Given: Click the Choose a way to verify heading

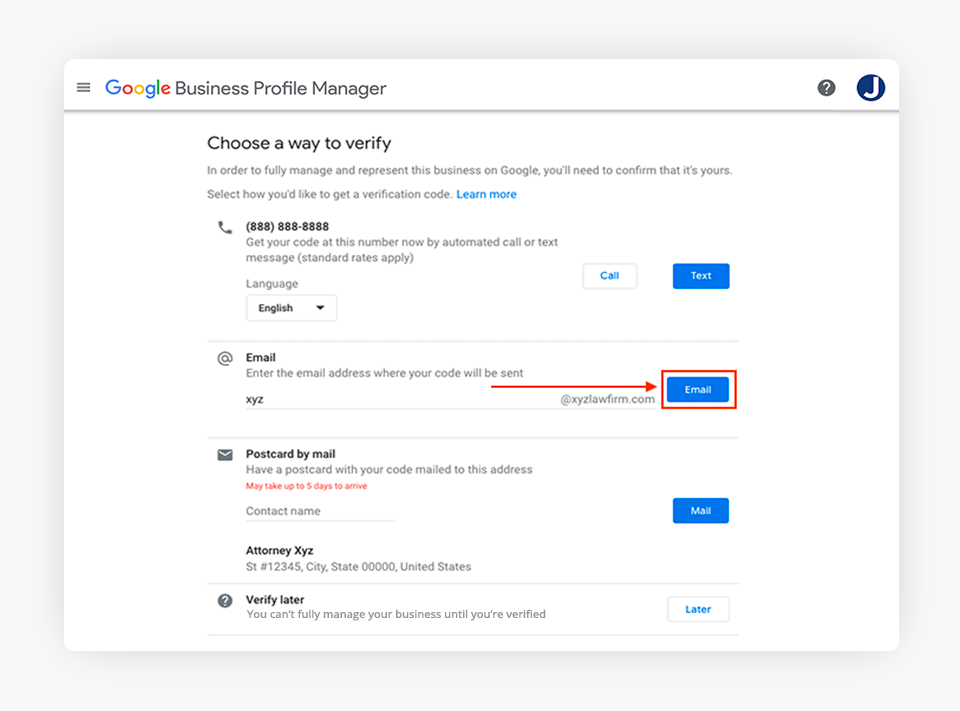Looking at the screenshot, I should coord(299,144).
